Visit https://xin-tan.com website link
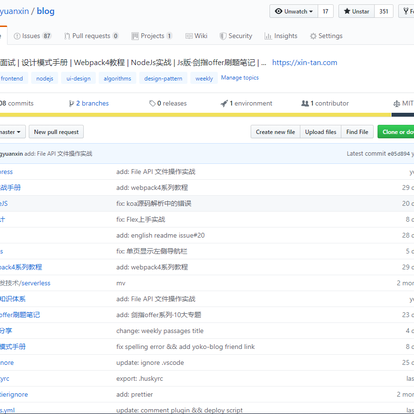The width and height of the screenshot is (414, 414). click(x=305, y=62)
